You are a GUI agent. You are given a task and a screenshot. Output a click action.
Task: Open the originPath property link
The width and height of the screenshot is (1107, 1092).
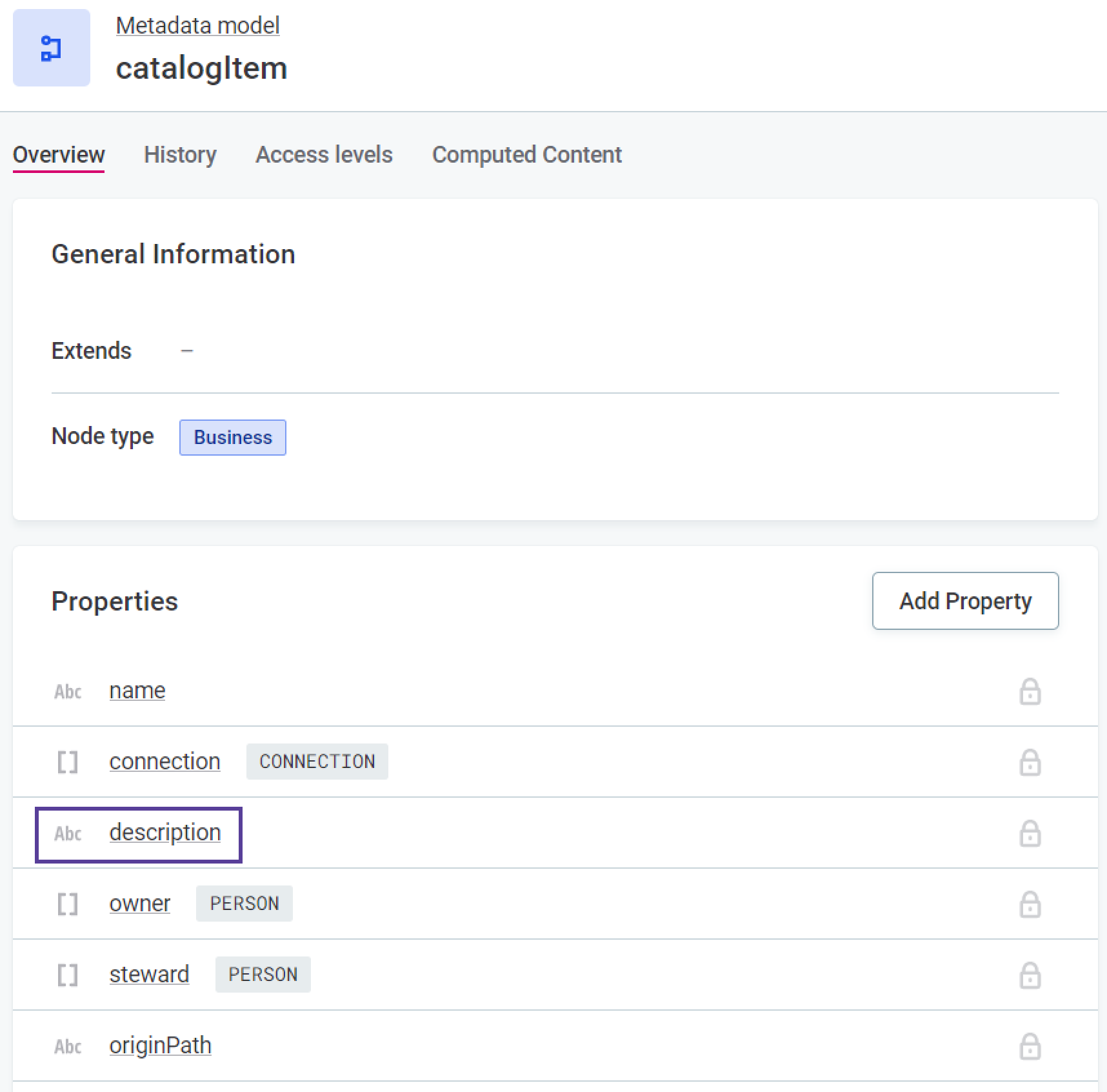[x=160, y=1046]
